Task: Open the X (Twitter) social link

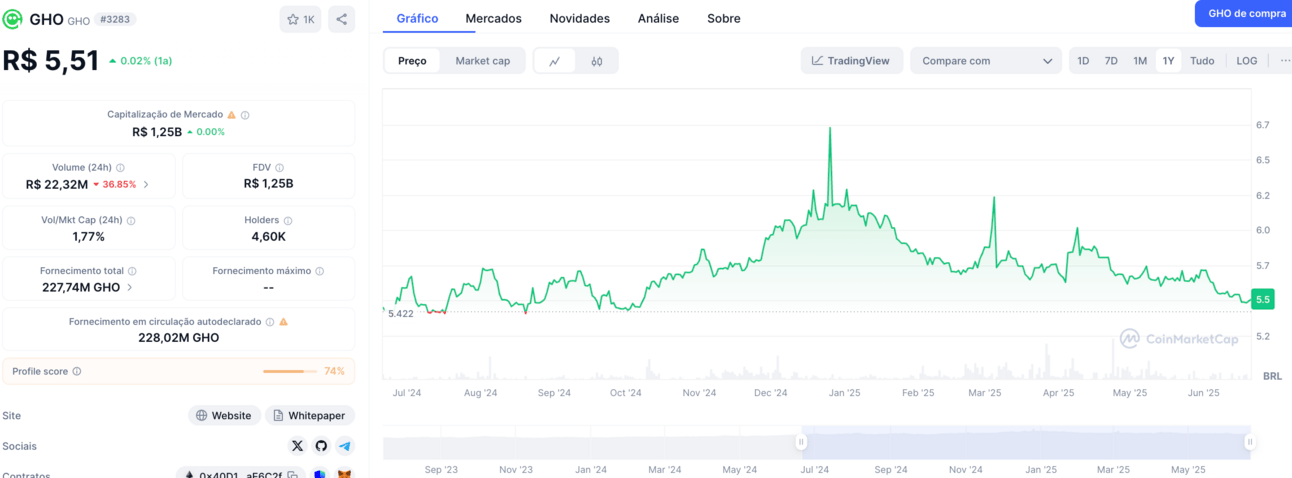Action: 297,446
